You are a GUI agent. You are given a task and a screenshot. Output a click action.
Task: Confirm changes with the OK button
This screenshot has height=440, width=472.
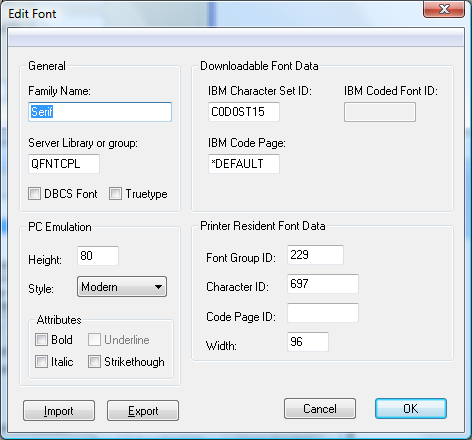coord(411,409)
